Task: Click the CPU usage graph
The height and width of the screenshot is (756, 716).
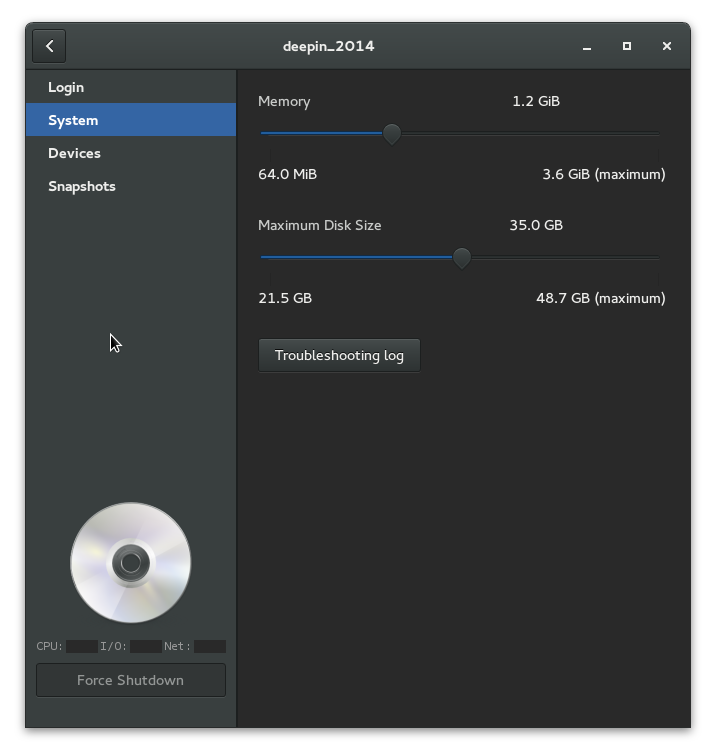Action: point(82,646)
